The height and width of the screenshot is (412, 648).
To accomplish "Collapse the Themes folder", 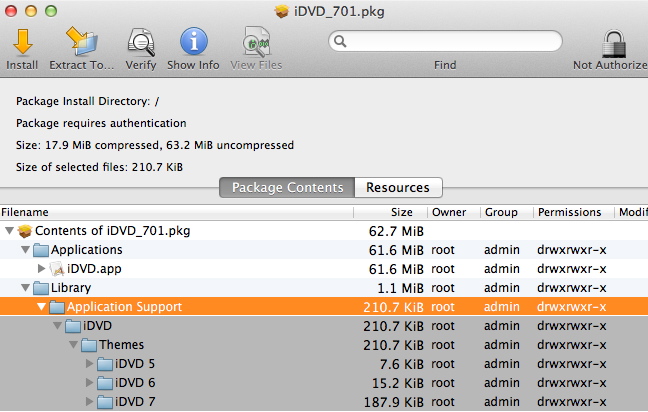I will point(74,345).
